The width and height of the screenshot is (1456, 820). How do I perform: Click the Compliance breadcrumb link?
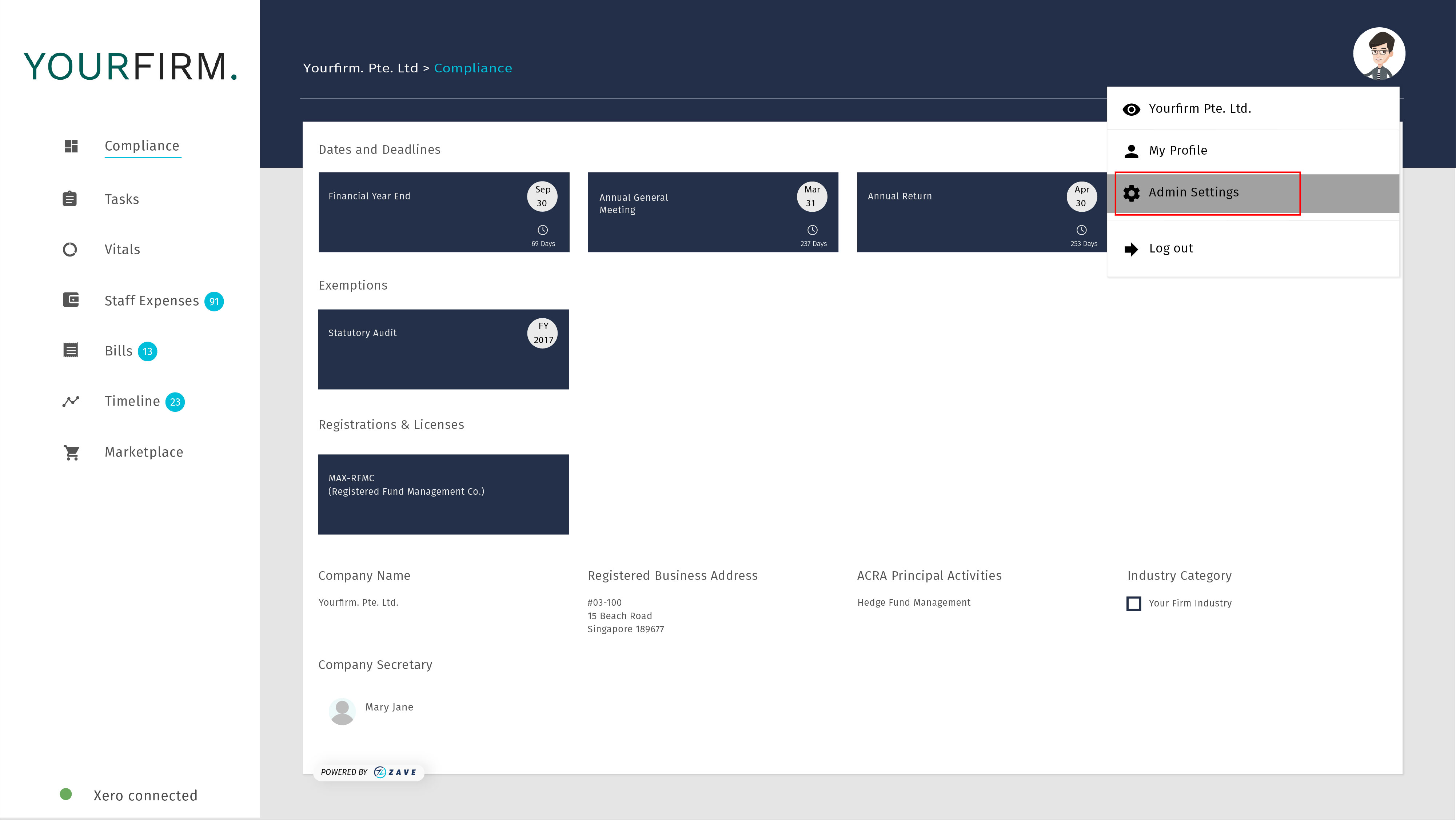coord(472,68)
